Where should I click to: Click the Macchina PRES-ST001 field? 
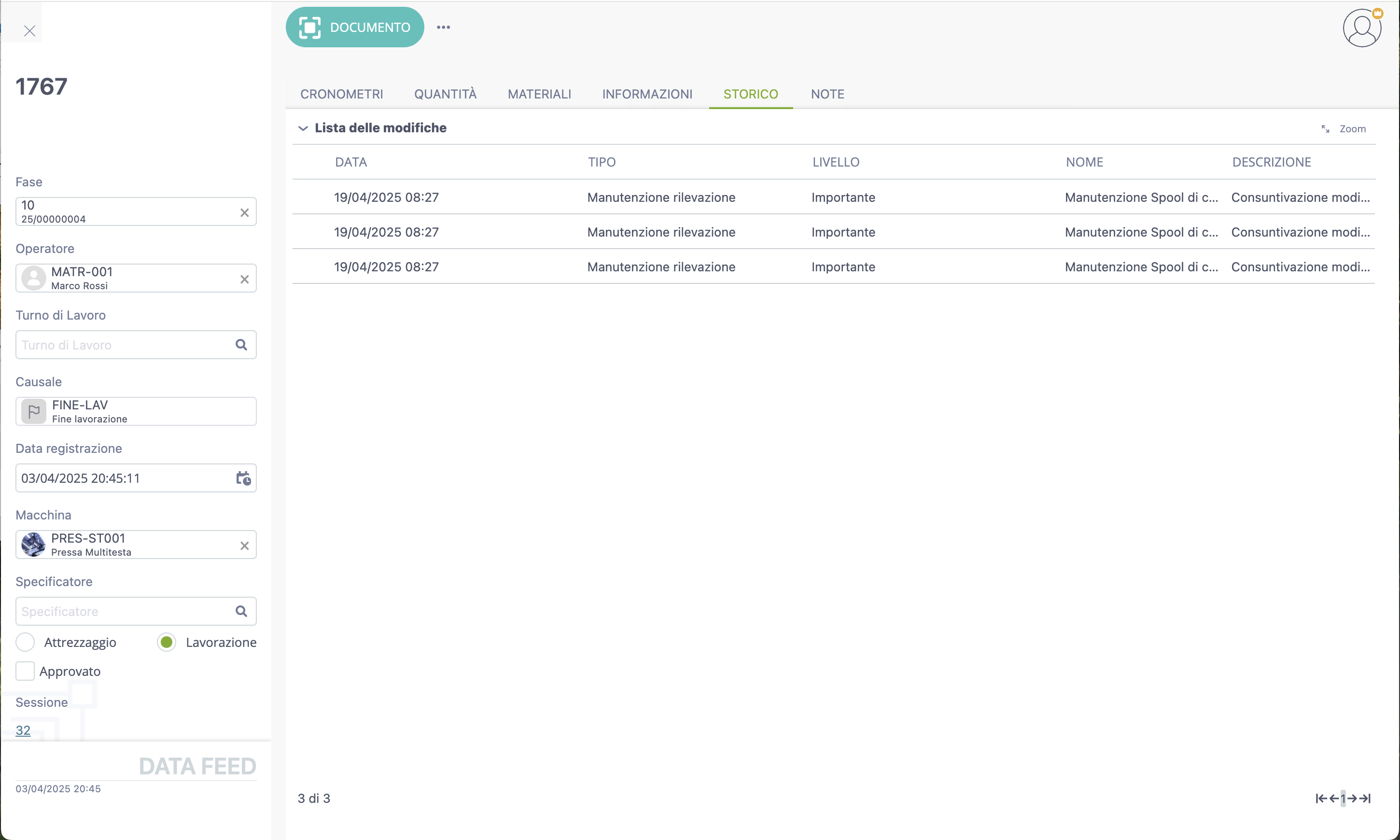click(x=136, y=545)
